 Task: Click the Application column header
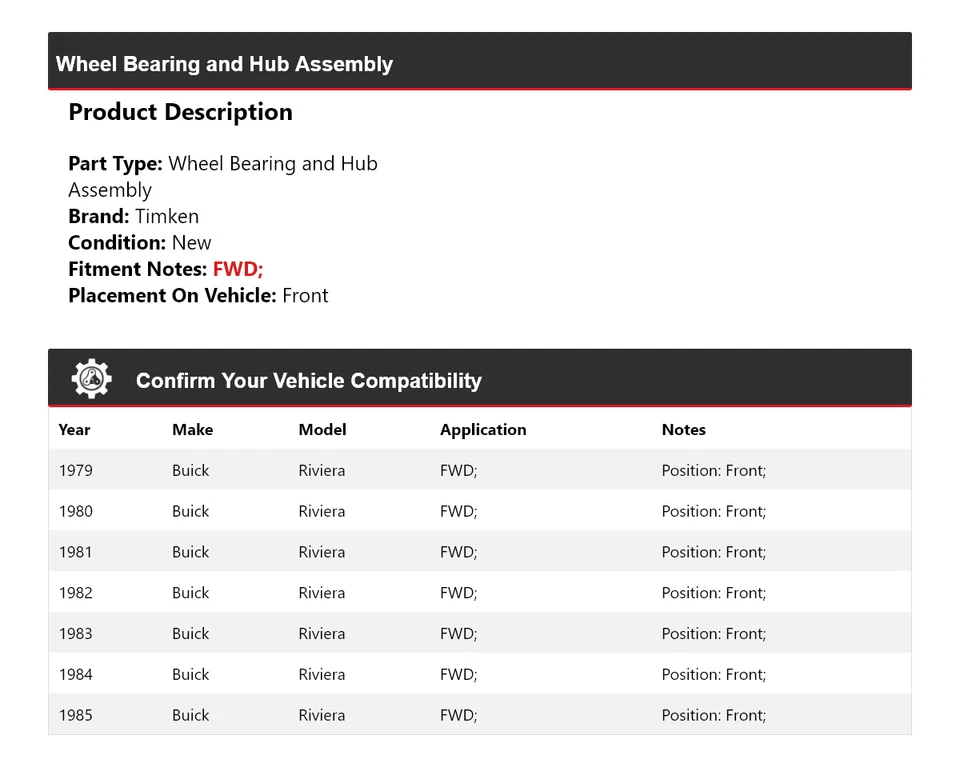point(483,430)
